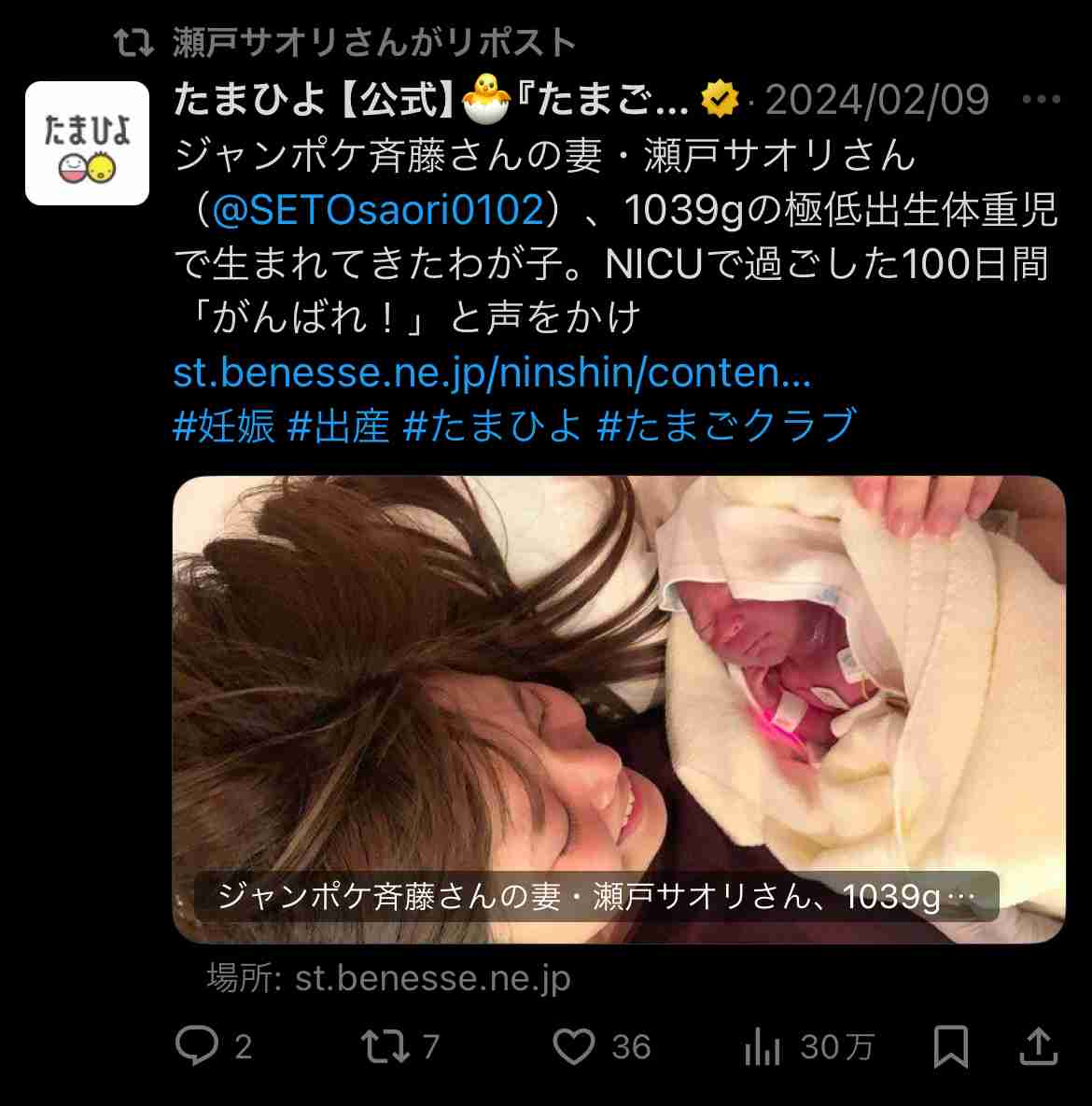Open the #妊娠 hashtag
The image size is (1092, 1106).
click(224, 426)
